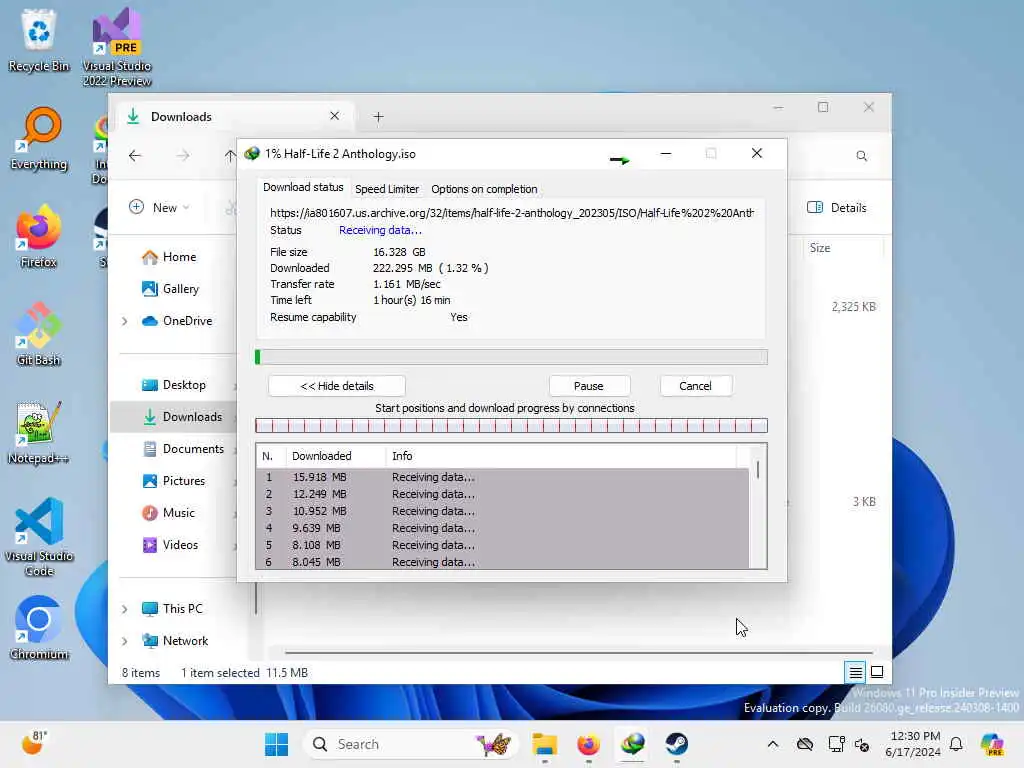Switch to the Speed Limiter tab
1024x768 pixels.
(x=387, y=189)
